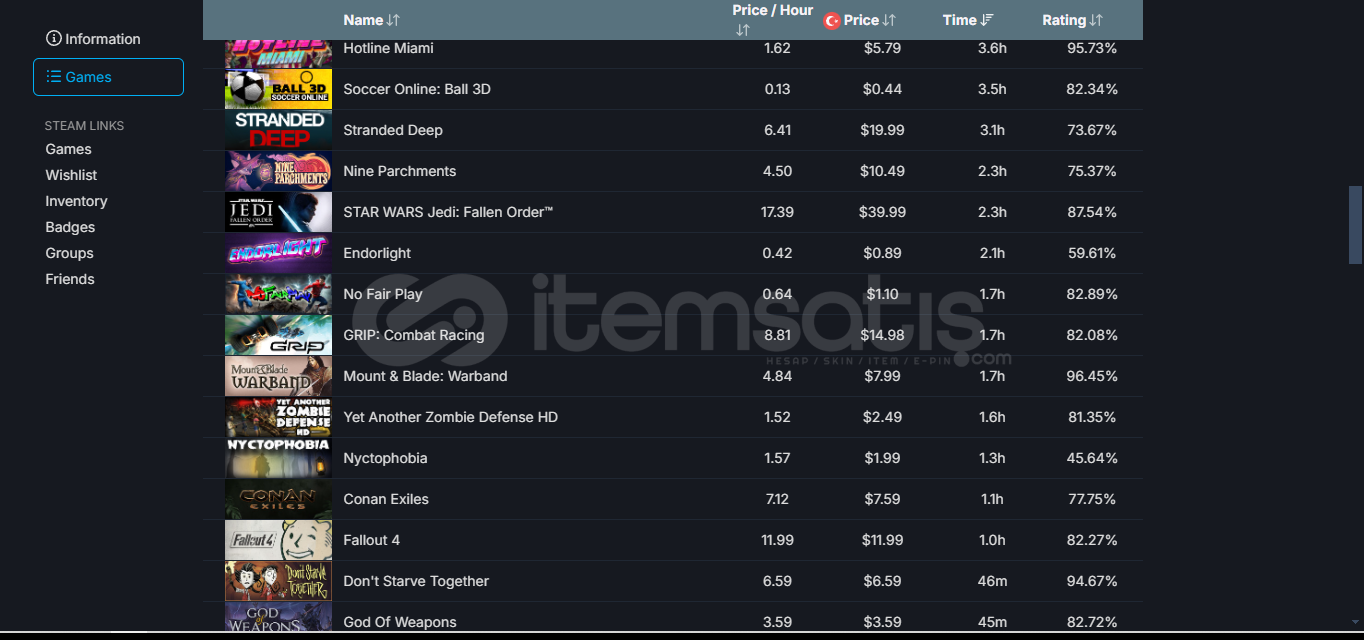1364x640 pixels.
Task: Click the Rating column header
Action: click(x=1064, y=20)
